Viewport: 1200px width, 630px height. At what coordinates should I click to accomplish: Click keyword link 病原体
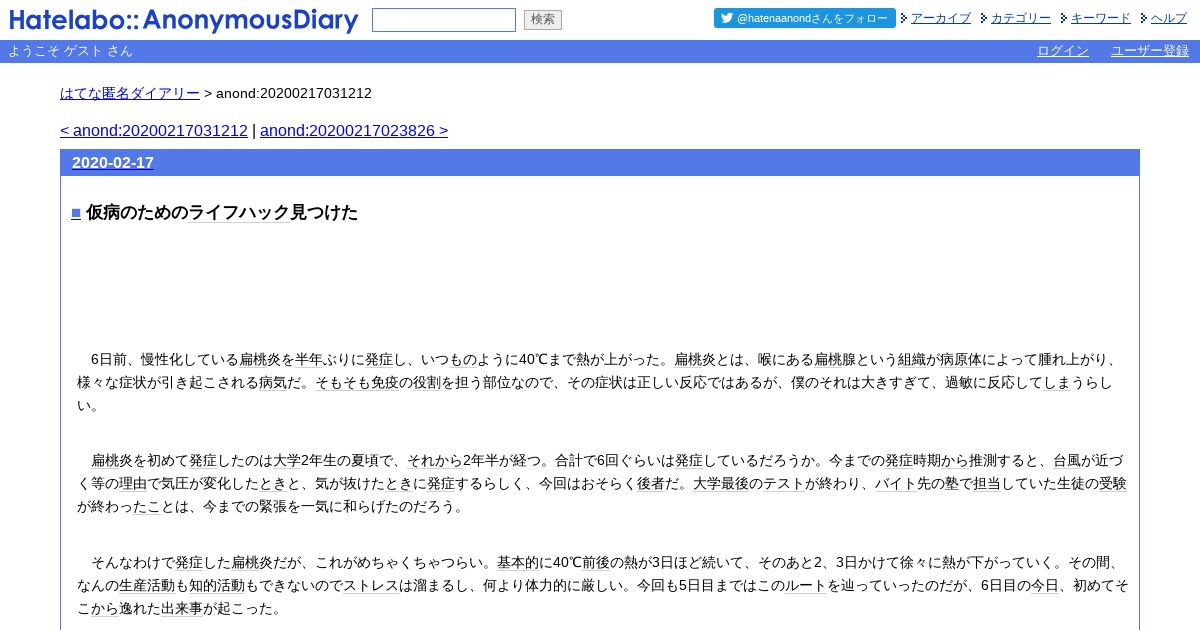[961, 360]
